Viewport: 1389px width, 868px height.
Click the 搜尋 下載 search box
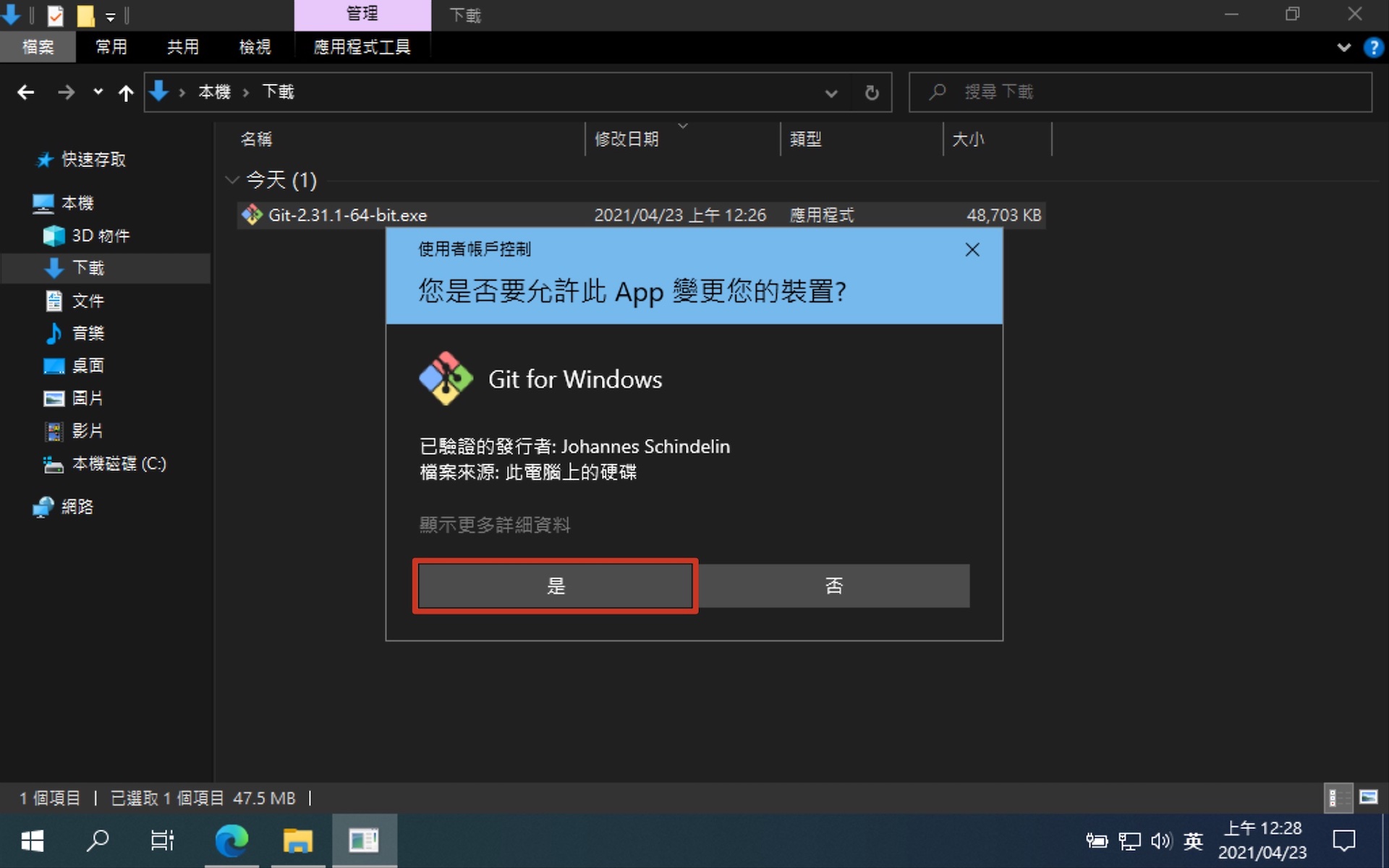1140,92
